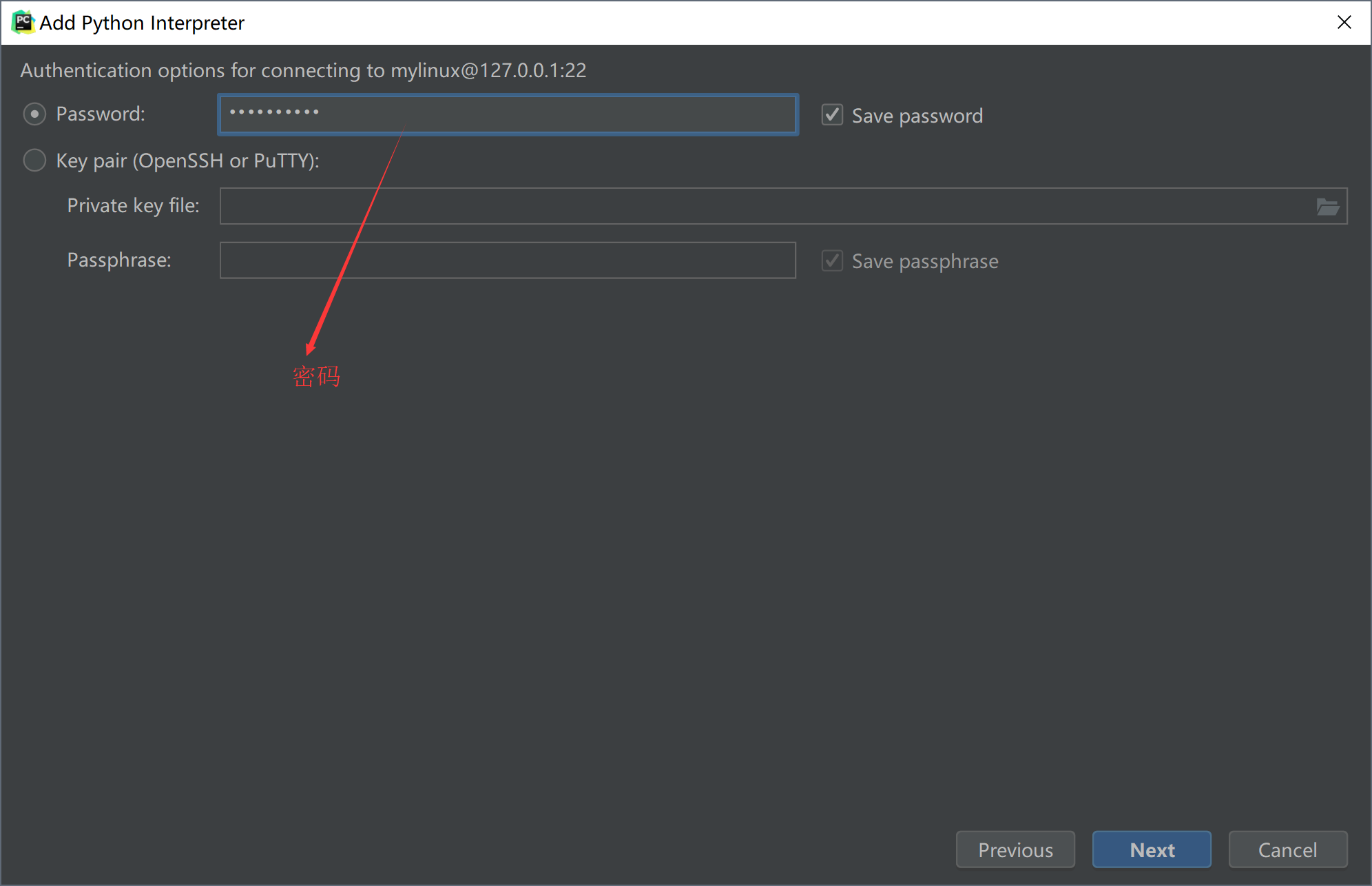Image resolution: width=1372 pixels, height=886 pixels.
Task: Click the Private key file label
Action: click(133, 206)
